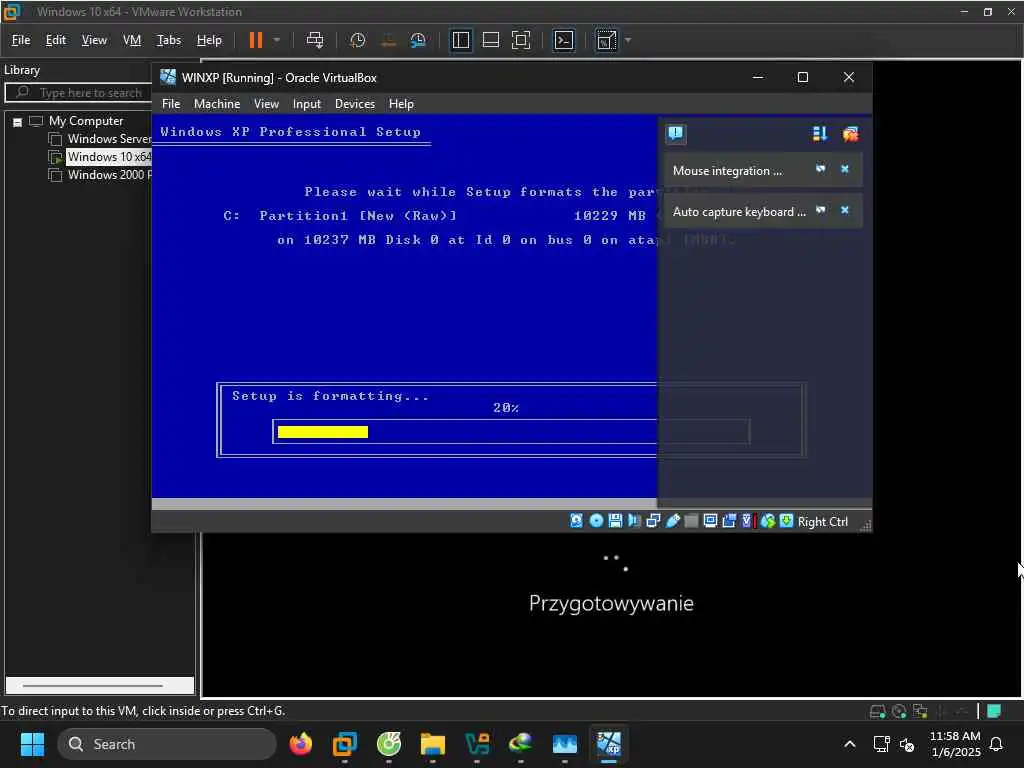1024x768 pixels.
Task: Open the VMware VM menu
Action: pos(132,40)
